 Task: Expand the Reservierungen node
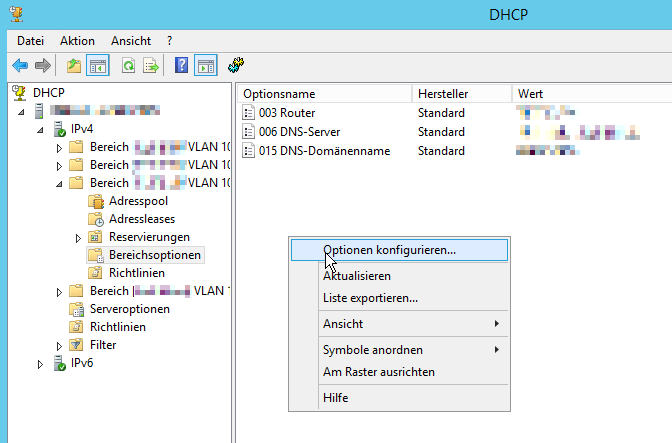pyautogui.click(x=78, y=238)
